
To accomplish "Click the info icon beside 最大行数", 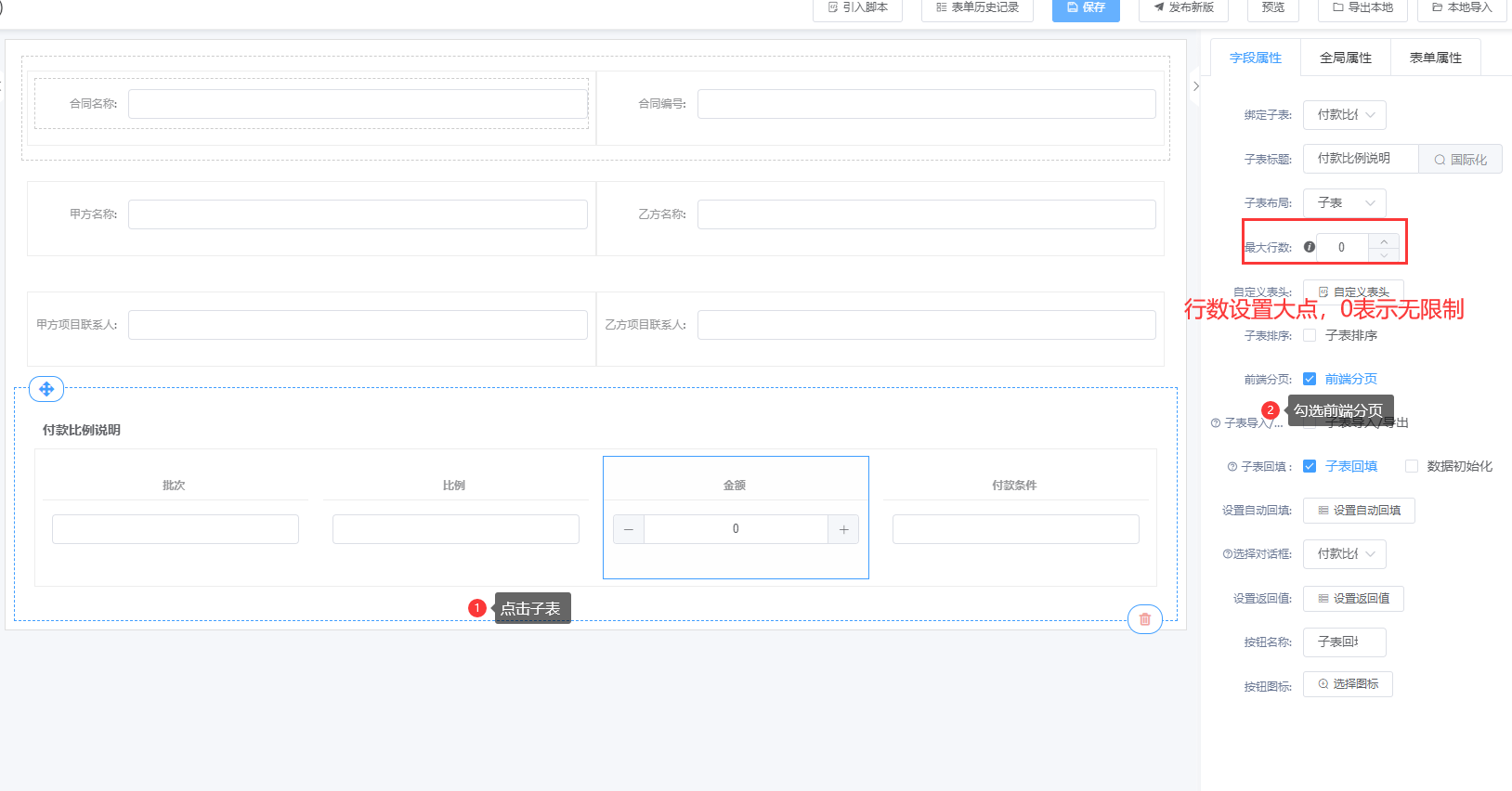I will (x=1310, y=247).
